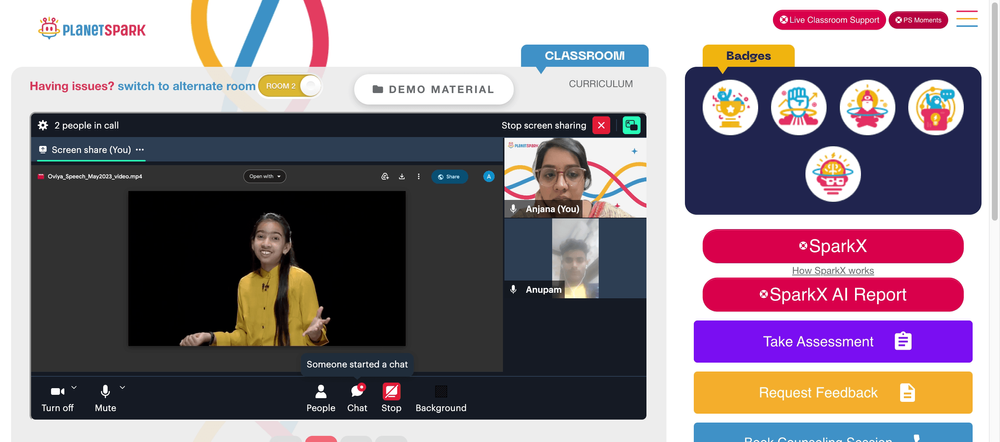Image resolution: width=1000 pixels, height=442 pixels.
Task: Click the raised fist badge
Action: click(798, 107)
